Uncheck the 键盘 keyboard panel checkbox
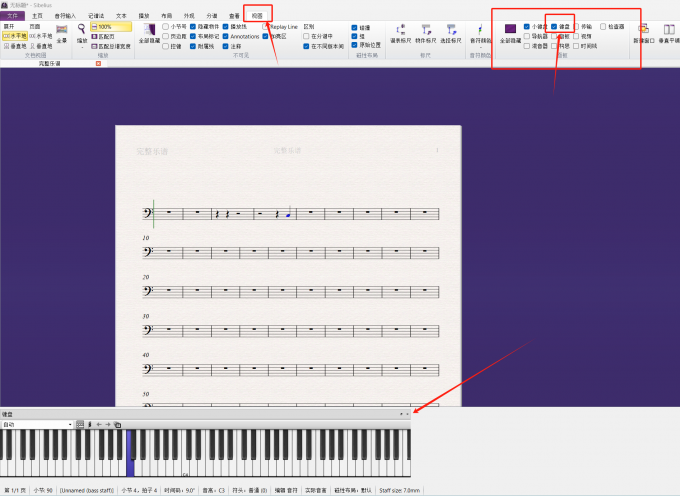 click(x=554, y=27)
